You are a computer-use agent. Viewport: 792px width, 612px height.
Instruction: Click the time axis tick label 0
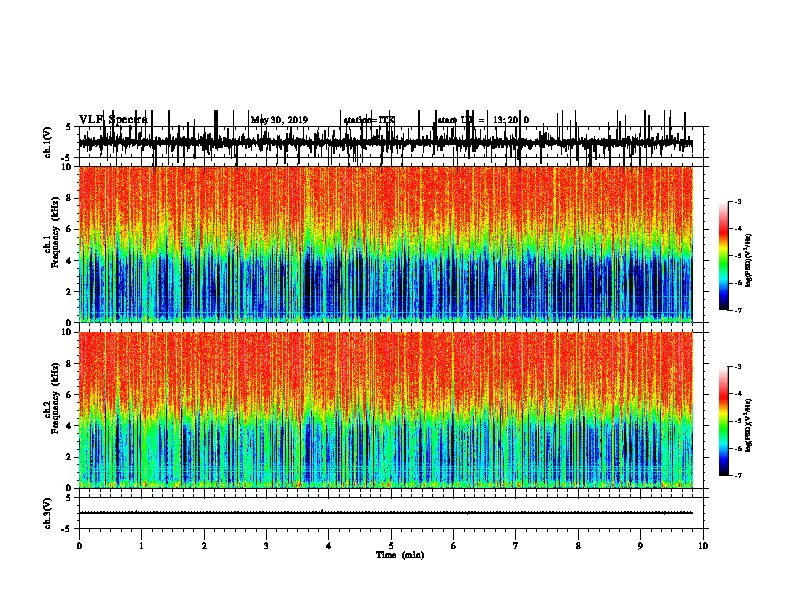(x=79, y=546)
